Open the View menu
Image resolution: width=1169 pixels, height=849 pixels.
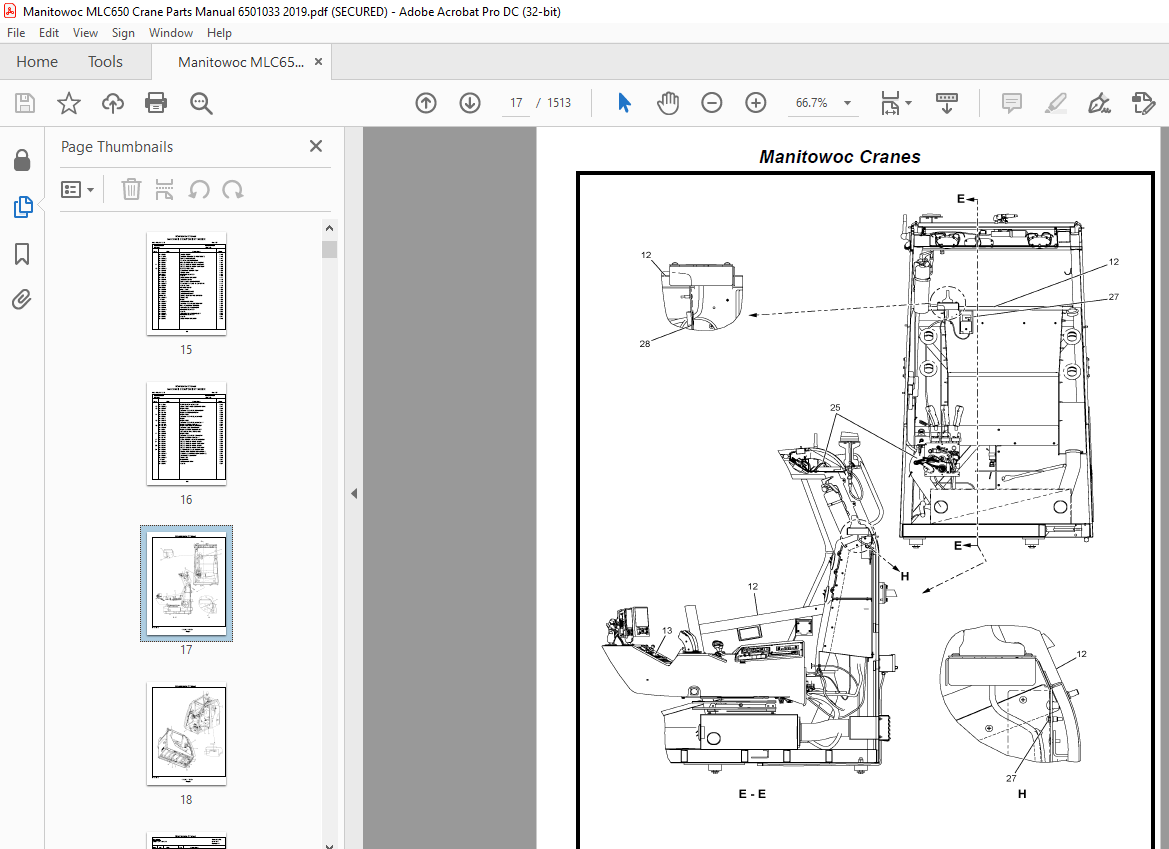[85, 33]
